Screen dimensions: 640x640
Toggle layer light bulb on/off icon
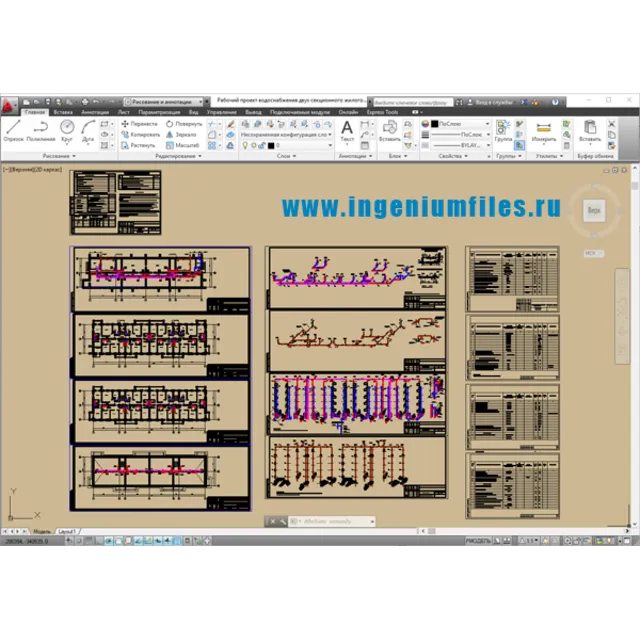(245, 145)
